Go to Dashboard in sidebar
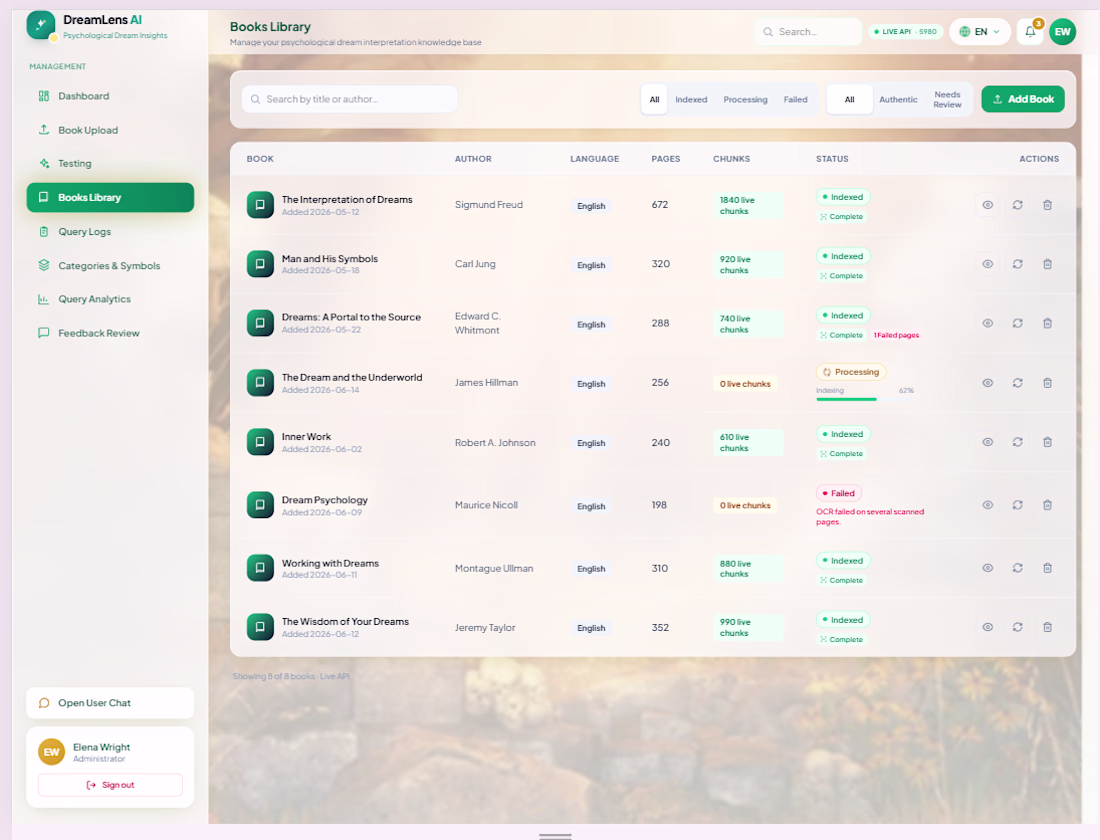The height and width of the screenshot is (840, 1100). 110,96
